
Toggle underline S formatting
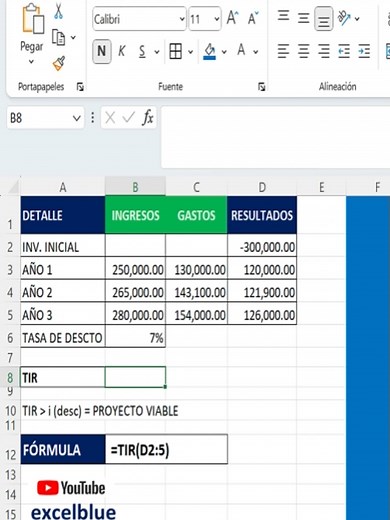pyautogui.click(x=142, y=51)
